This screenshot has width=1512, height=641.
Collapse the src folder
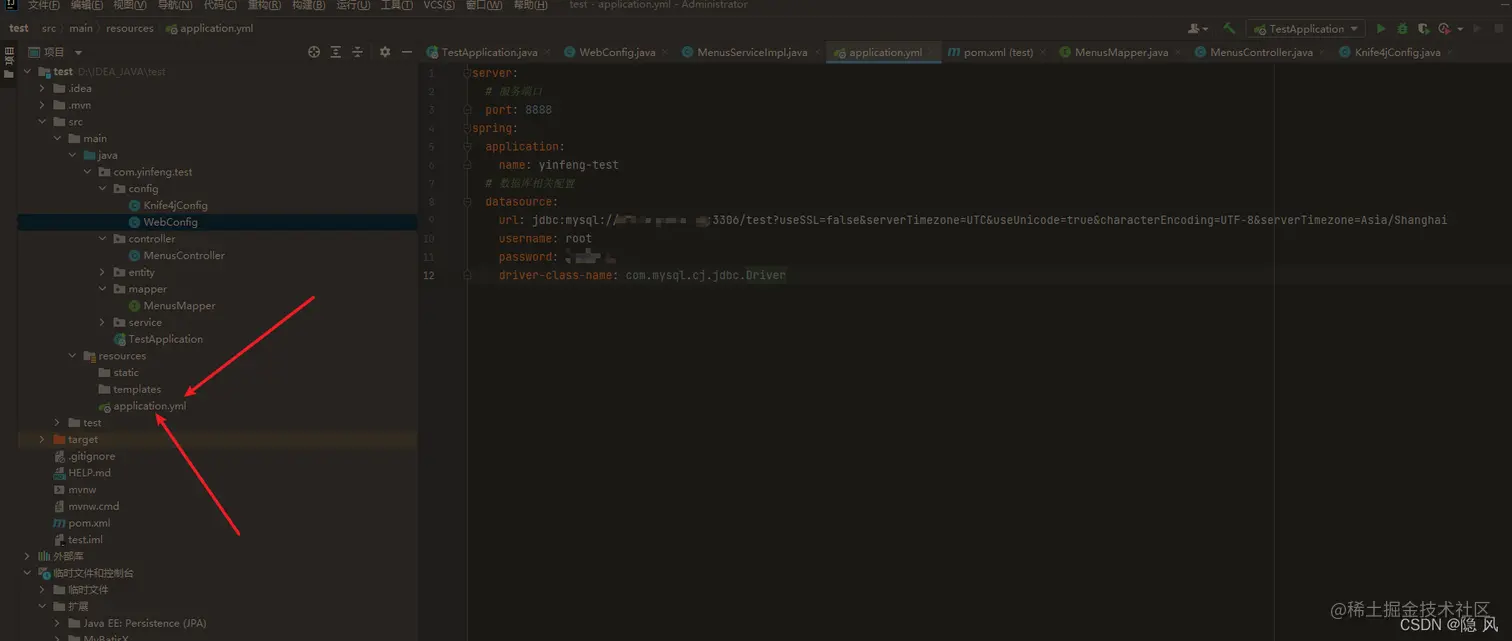coord(42,122)
